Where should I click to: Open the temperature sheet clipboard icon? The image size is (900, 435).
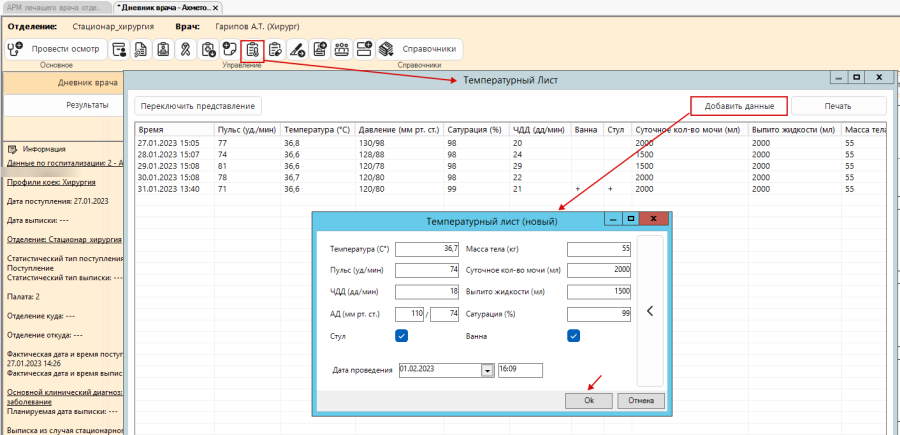253,50
